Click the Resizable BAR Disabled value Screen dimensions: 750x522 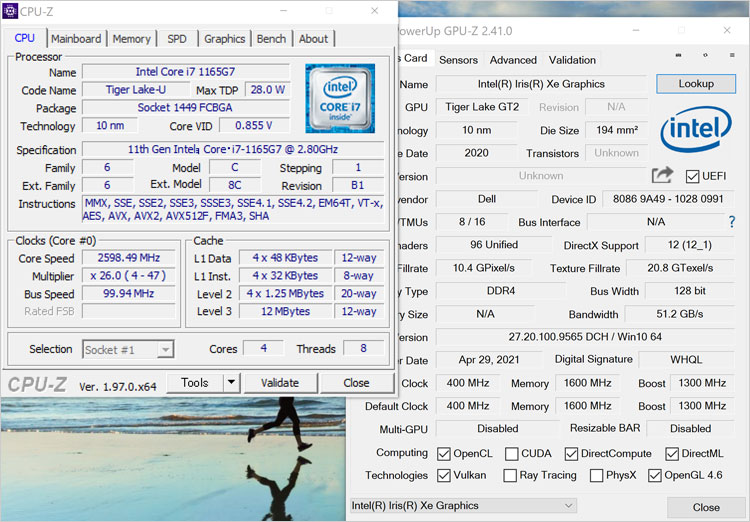[x=690, y=429]
